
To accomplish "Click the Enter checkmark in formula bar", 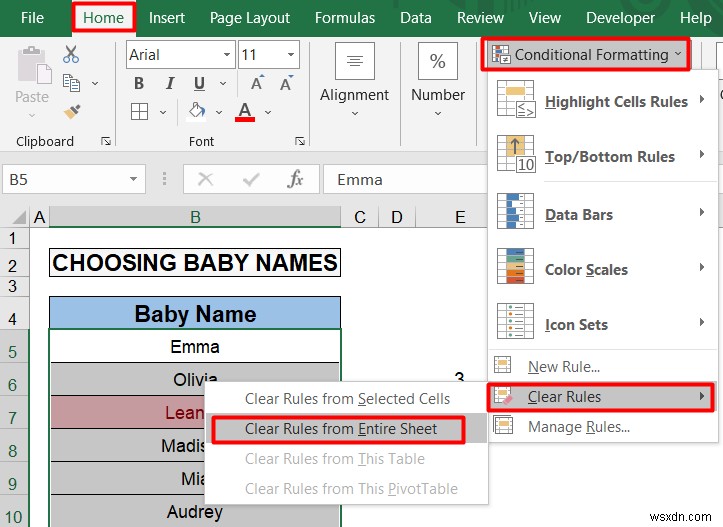I will point(251,179).
